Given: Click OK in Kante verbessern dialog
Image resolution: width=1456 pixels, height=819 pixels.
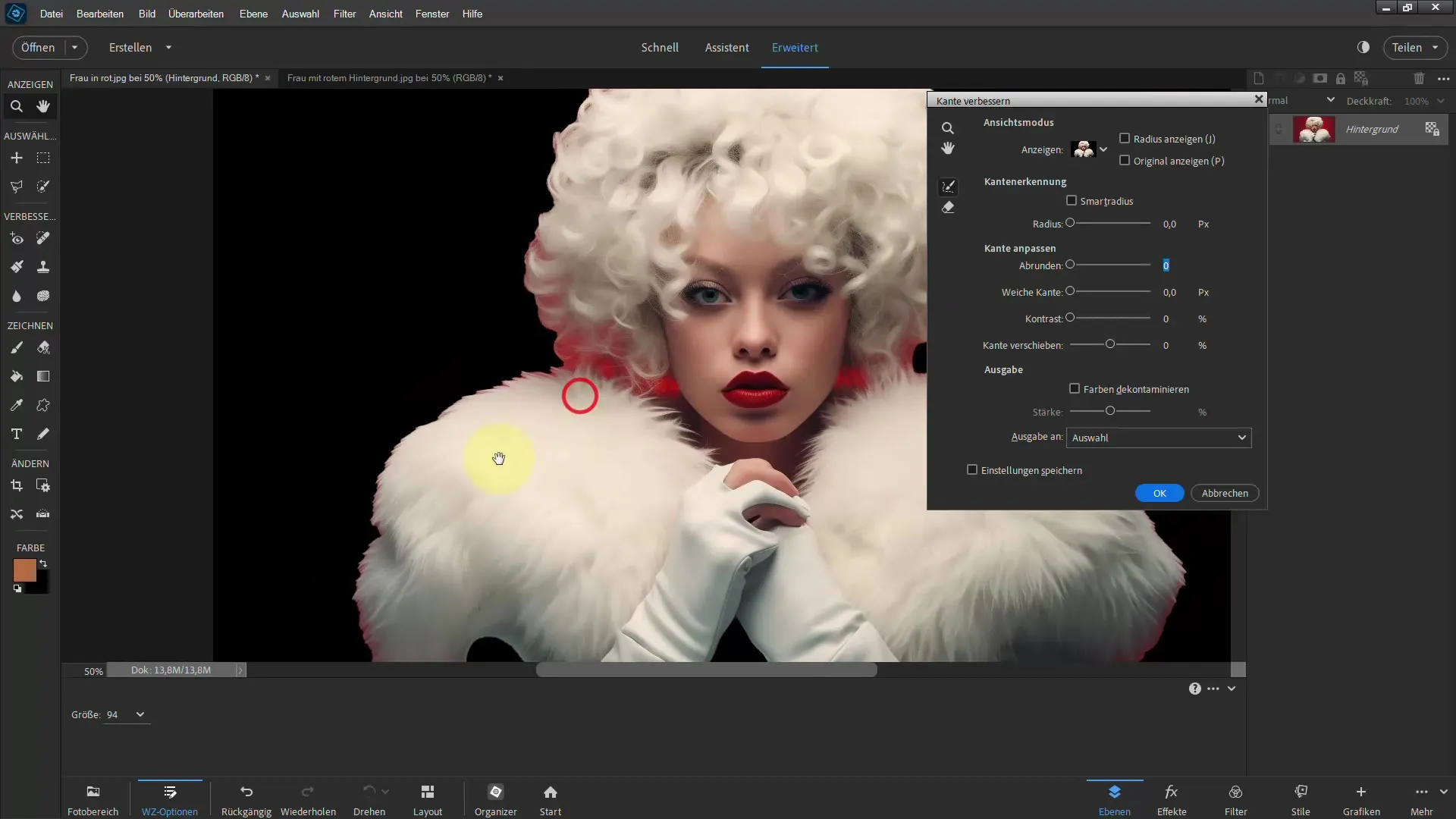Looking at the screenshot, I should pos(1159,493).
